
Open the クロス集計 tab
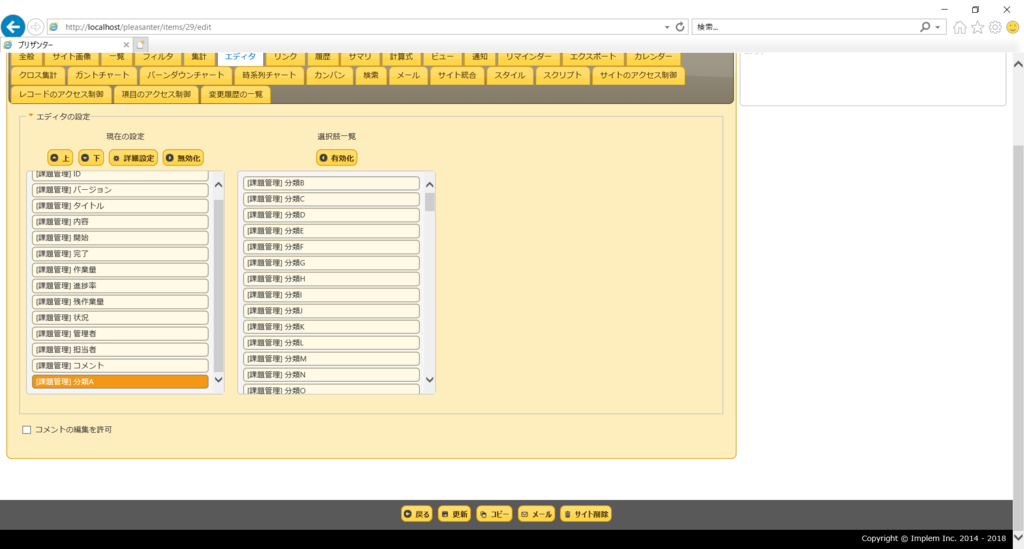[38, 76]
